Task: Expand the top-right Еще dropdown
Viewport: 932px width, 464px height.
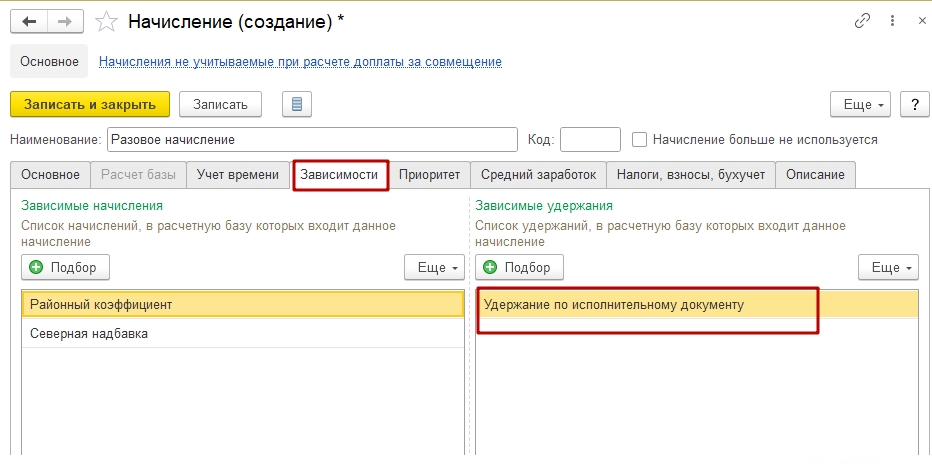Action: tap(861, 105)
